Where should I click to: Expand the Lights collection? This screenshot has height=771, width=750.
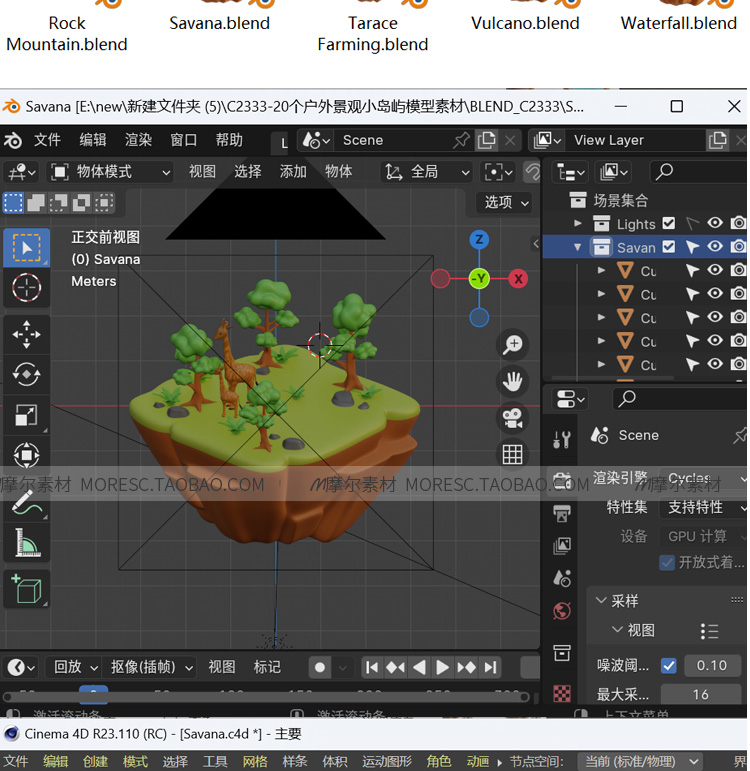pos(578,223)
